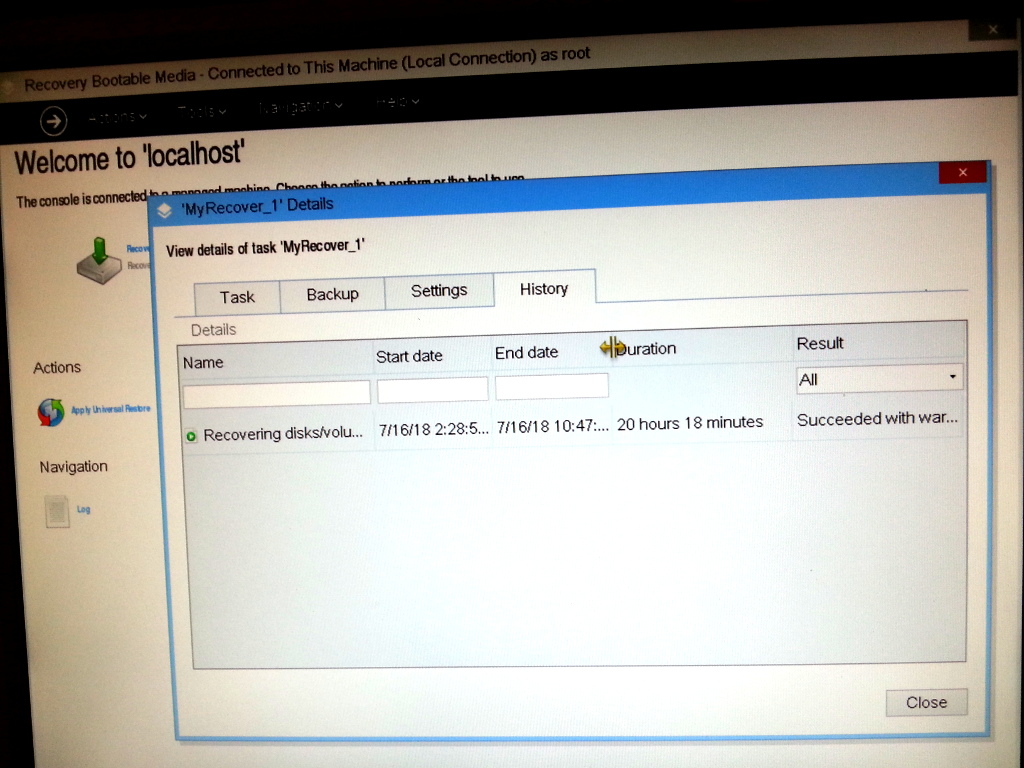This screenshot has height=768, width=1024.
Task: Open the Navigation menu in the top bar
Action: pyautogui.click(x=300, y=106)
